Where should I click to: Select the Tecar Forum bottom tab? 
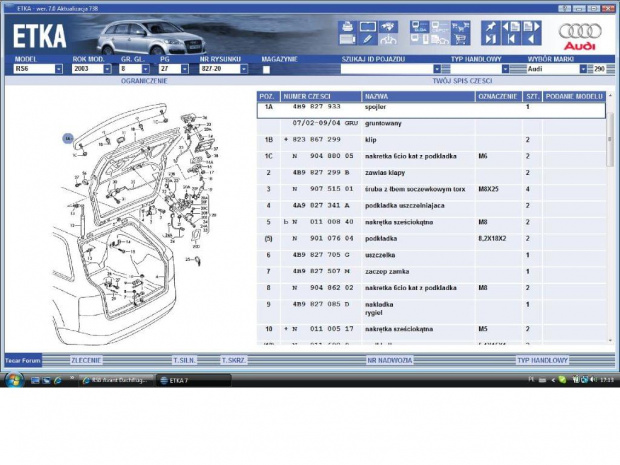point(23,361)
